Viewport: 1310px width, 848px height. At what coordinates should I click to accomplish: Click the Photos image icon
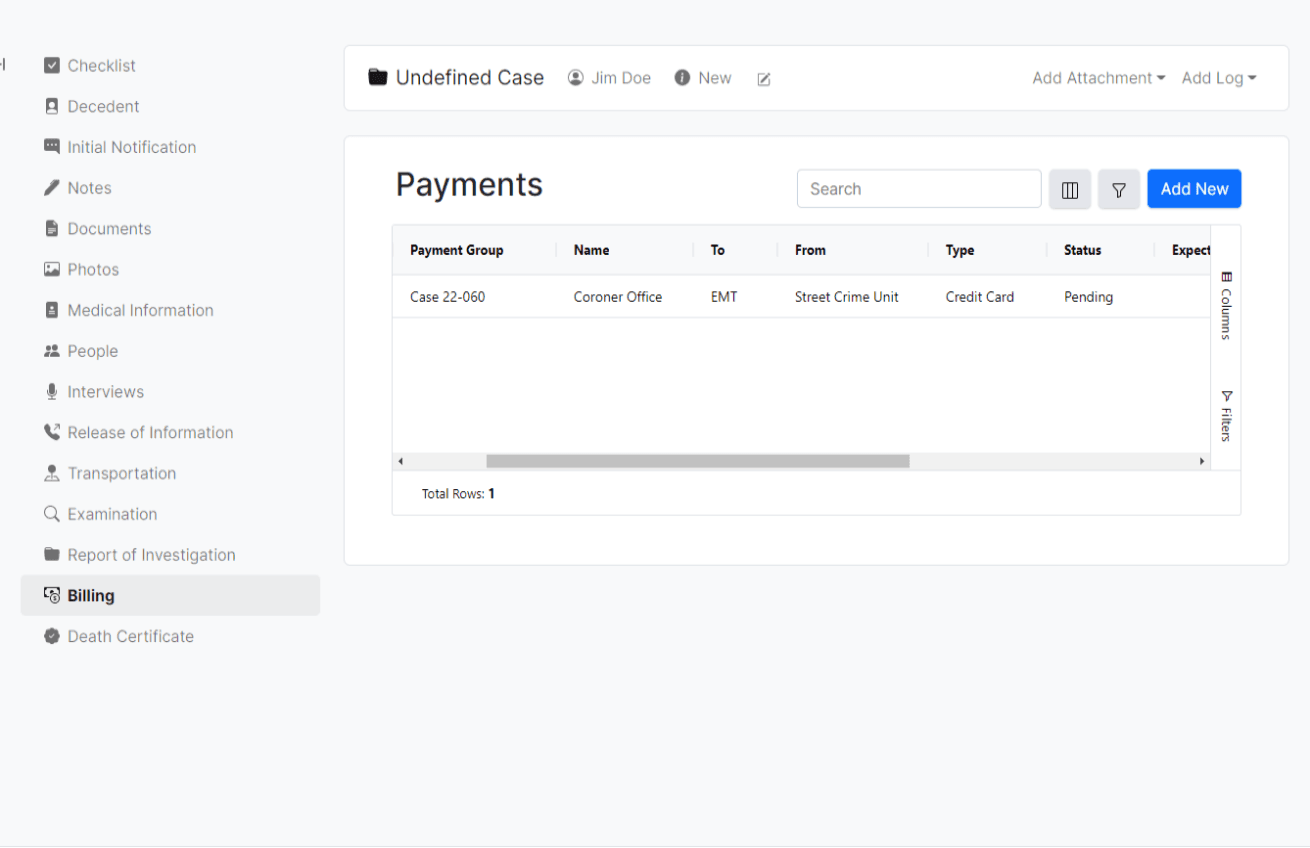point(52,270)
